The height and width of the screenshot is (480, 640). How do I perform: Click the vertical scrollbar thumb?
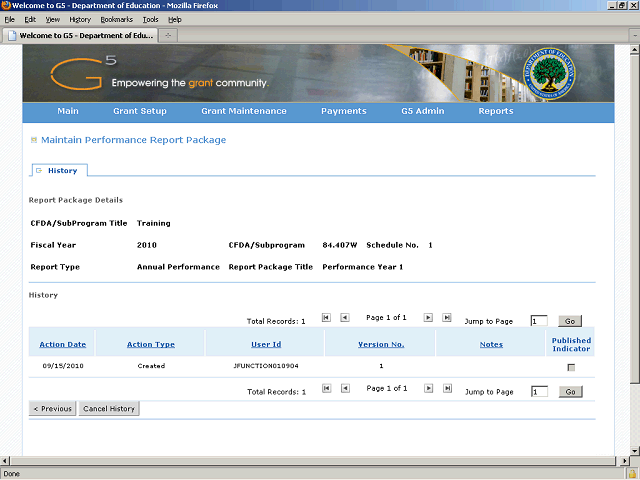point(634,218)
